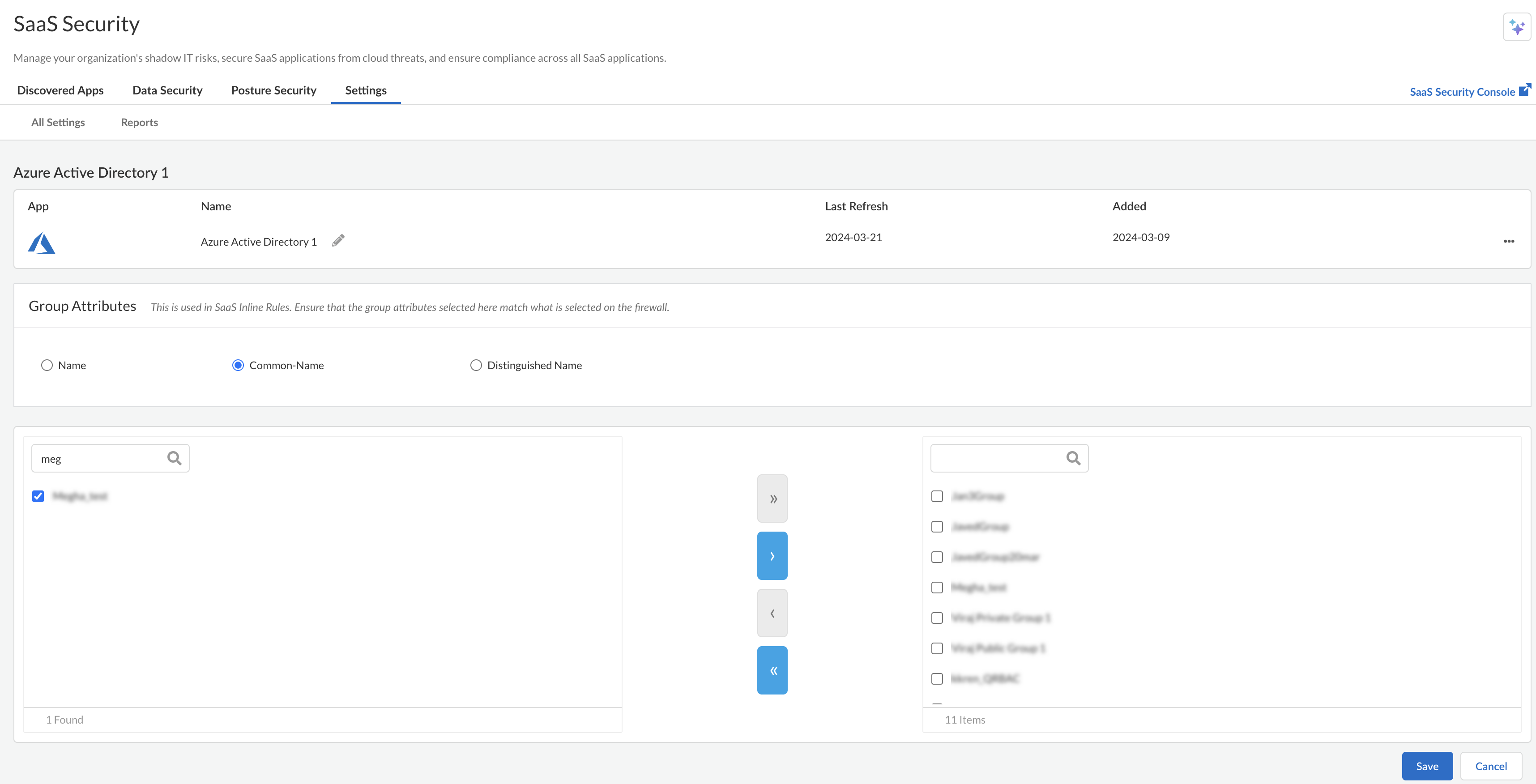
Task: Switch to the Posture Security tab
Action: (x=273, y=90)
